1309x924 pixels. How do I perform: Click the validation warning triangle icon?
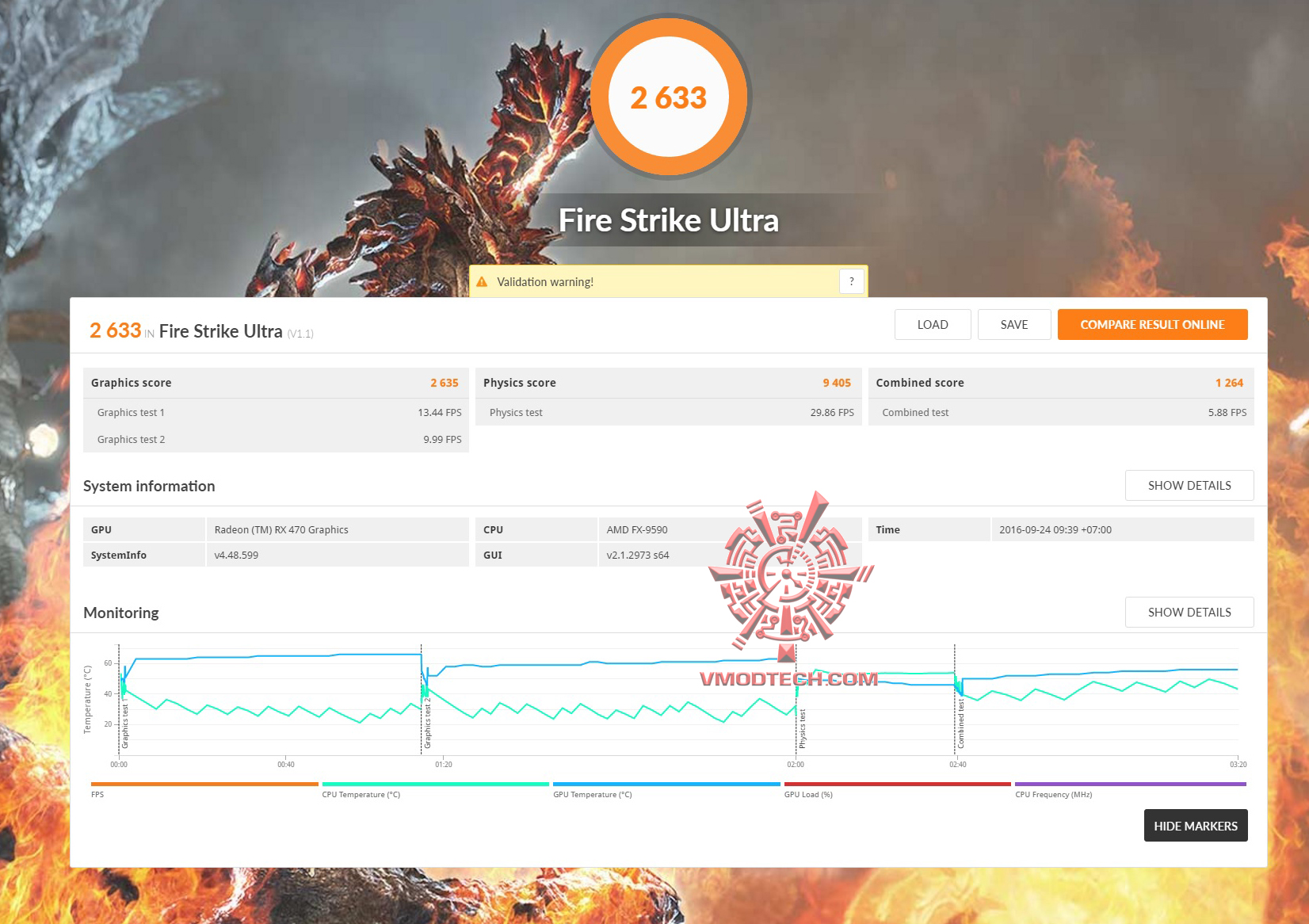pyautogui.click(x=482, y=282)
